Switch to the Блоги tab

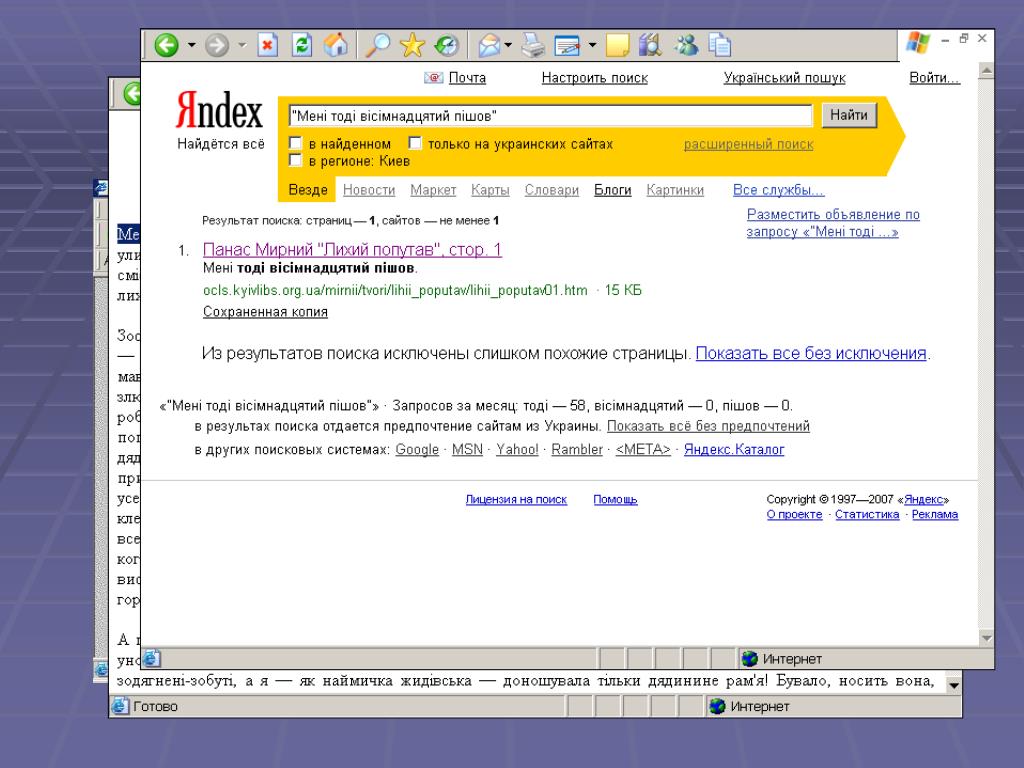click(613, 190)
